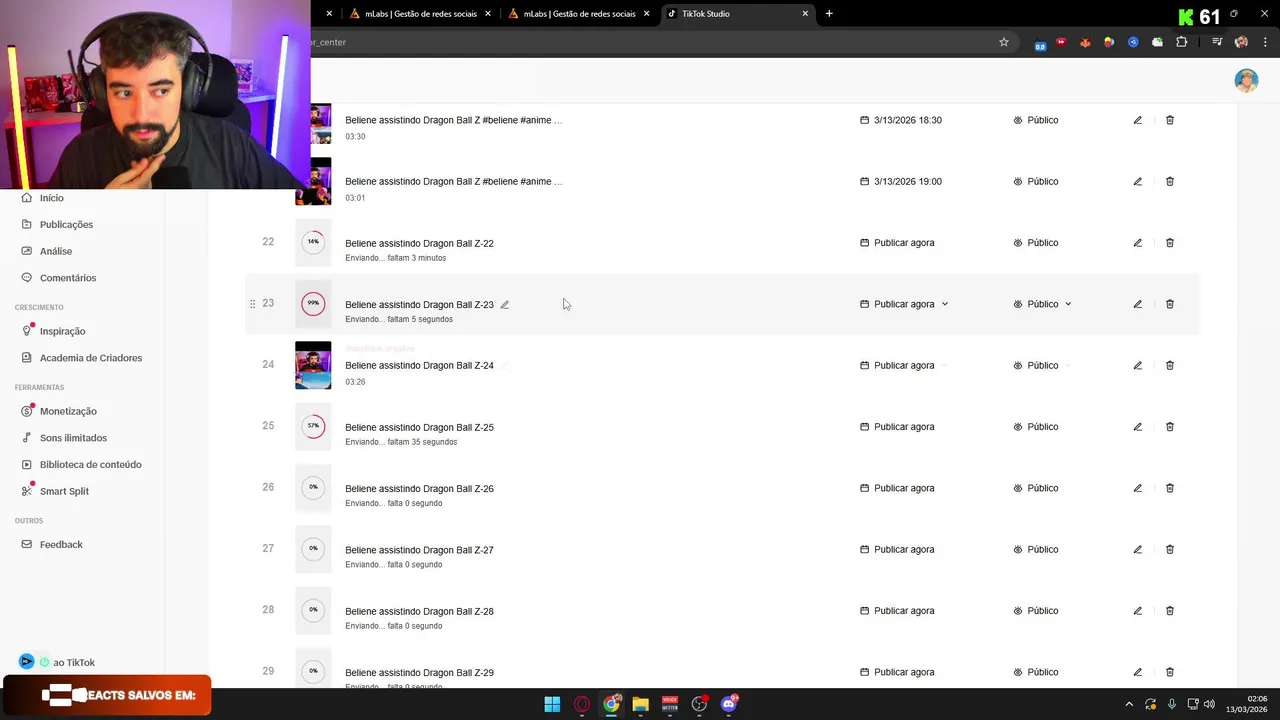This screenshot has width=1280, height=720.
Task: Click the title 'Beliene assistindo Dragon Ball Z-27'
Action: click(419, 550)
